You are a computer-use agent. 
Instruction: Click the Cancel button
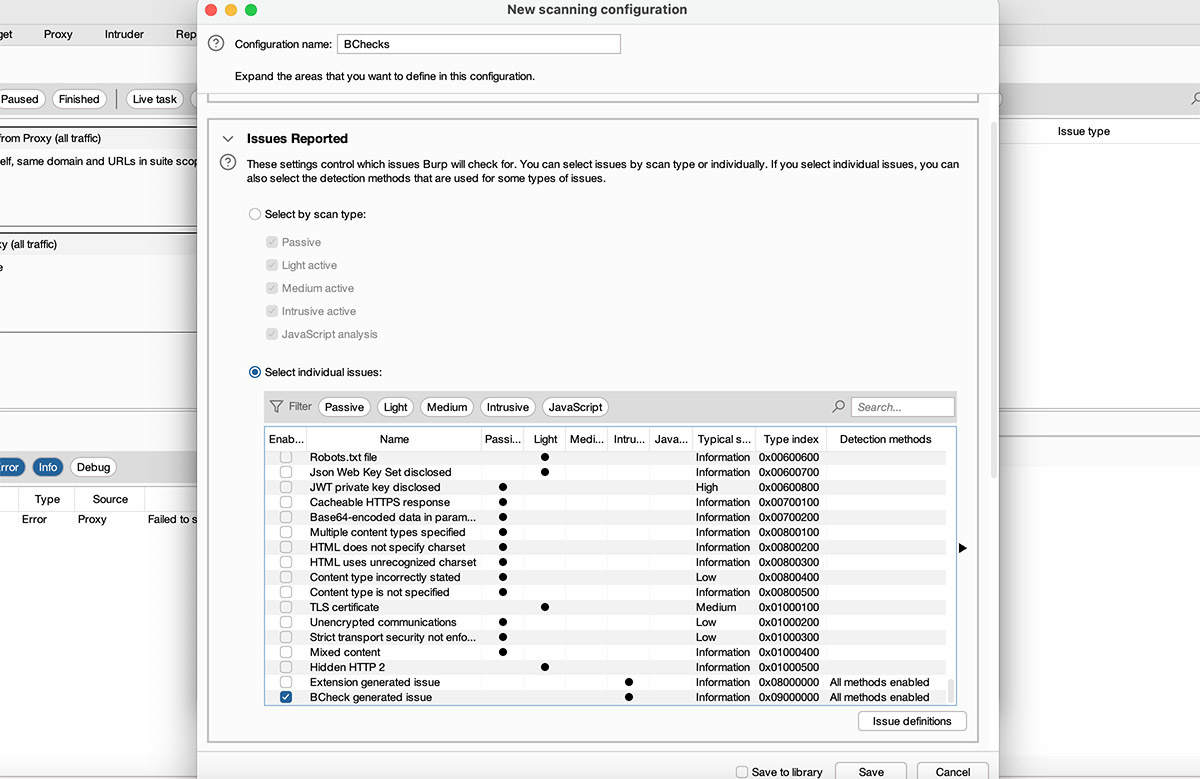tap(952, 771)
